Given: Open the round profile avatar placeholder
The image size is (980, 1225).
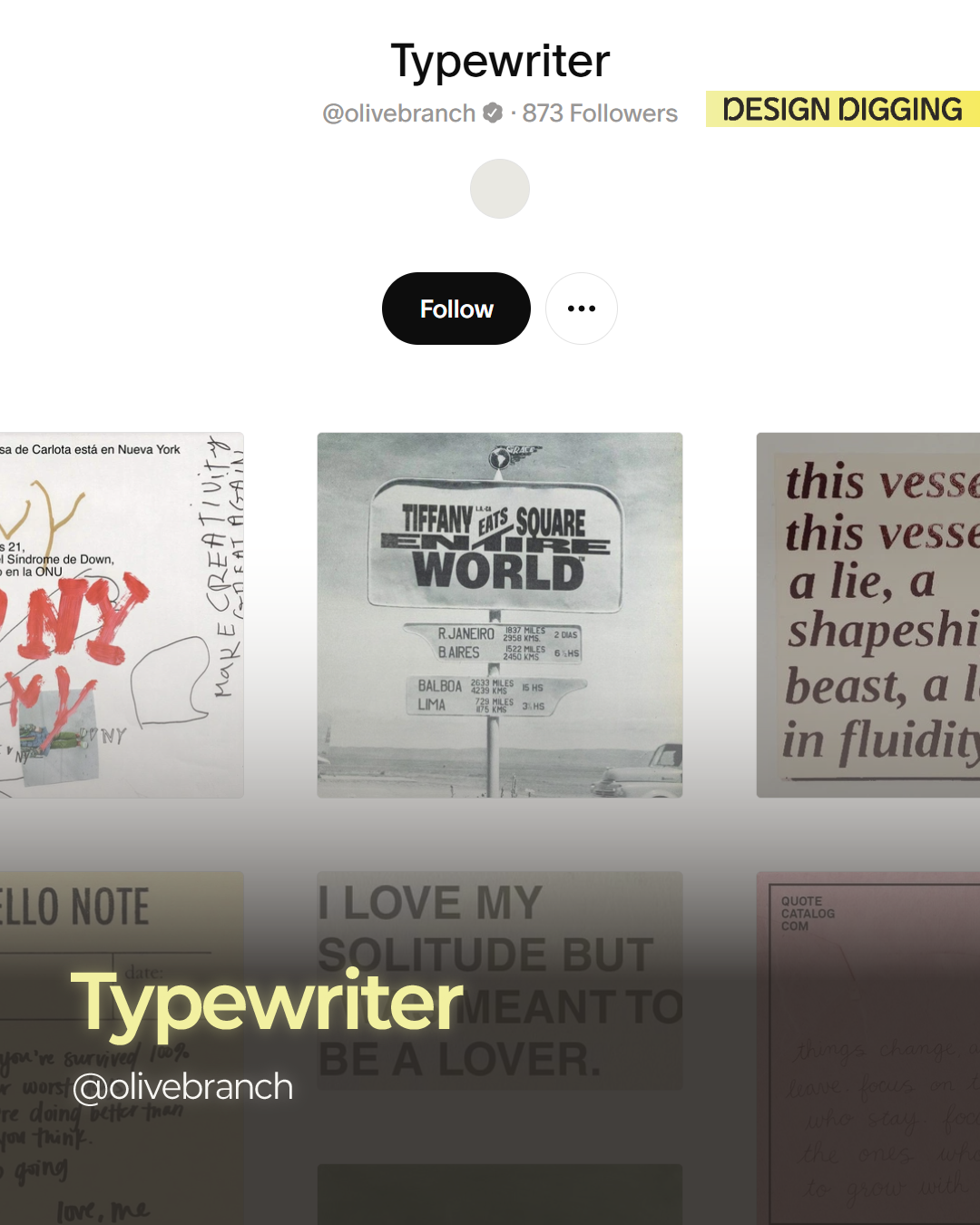Looking at the screenshot, I should click(x=500, y=189).
